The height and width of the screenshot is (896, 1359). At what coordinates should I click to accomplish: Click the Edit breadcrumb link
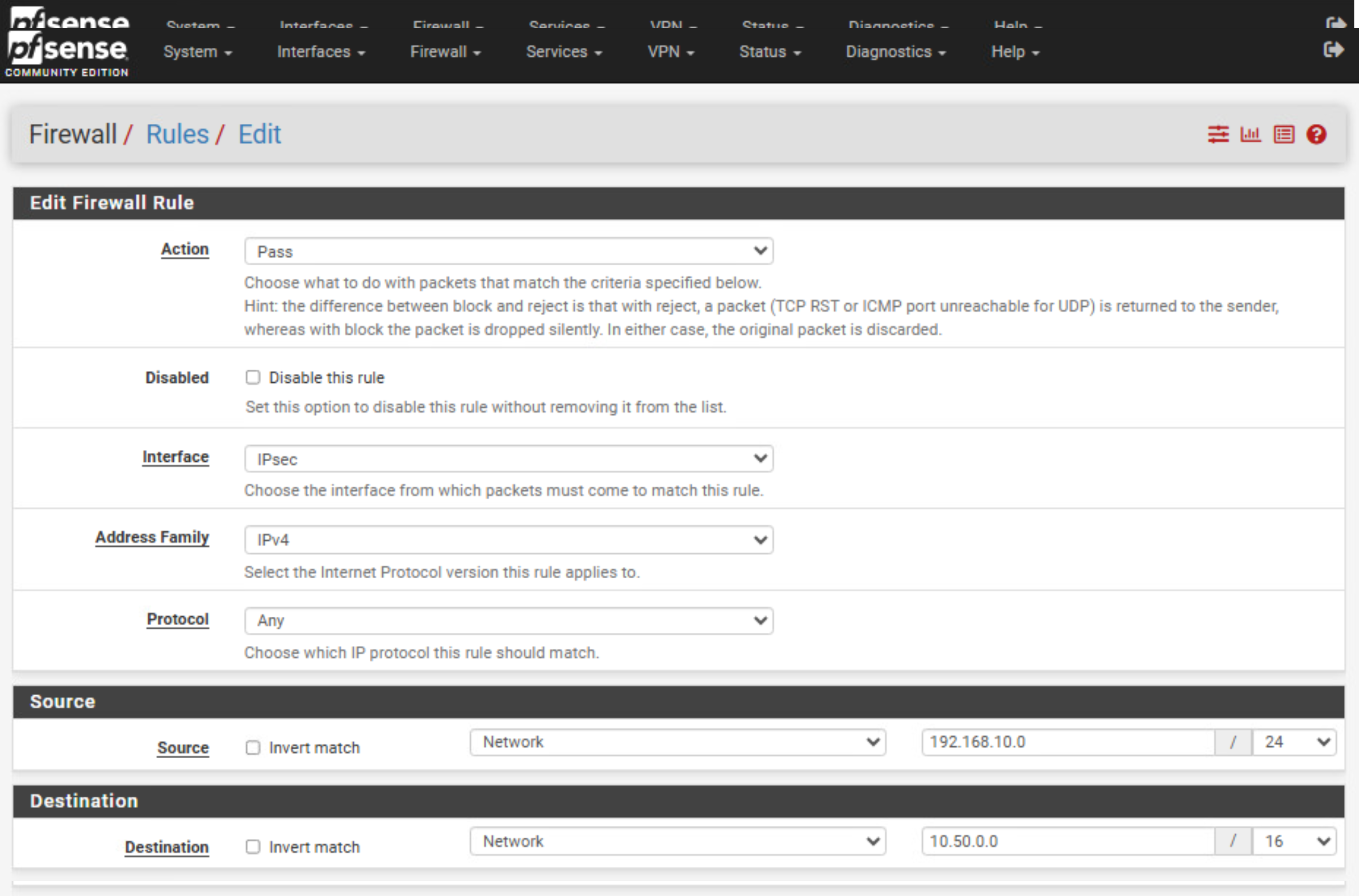(260, 135)
